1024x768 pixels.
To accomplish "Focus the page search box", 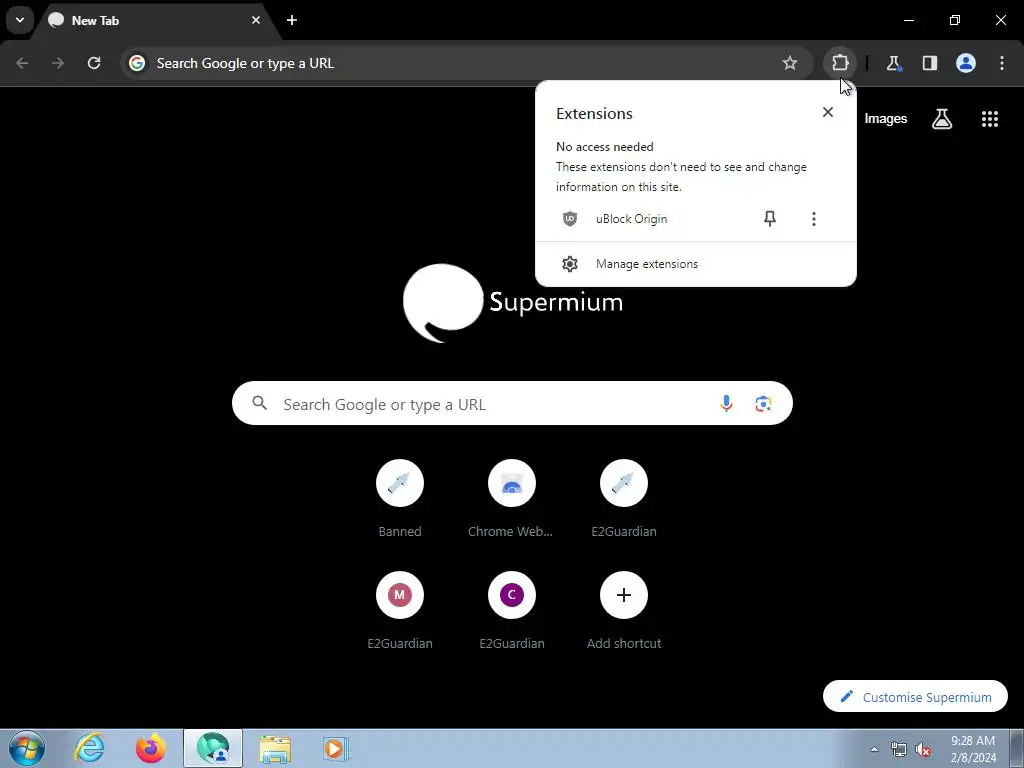I will (x=512, y=404).
